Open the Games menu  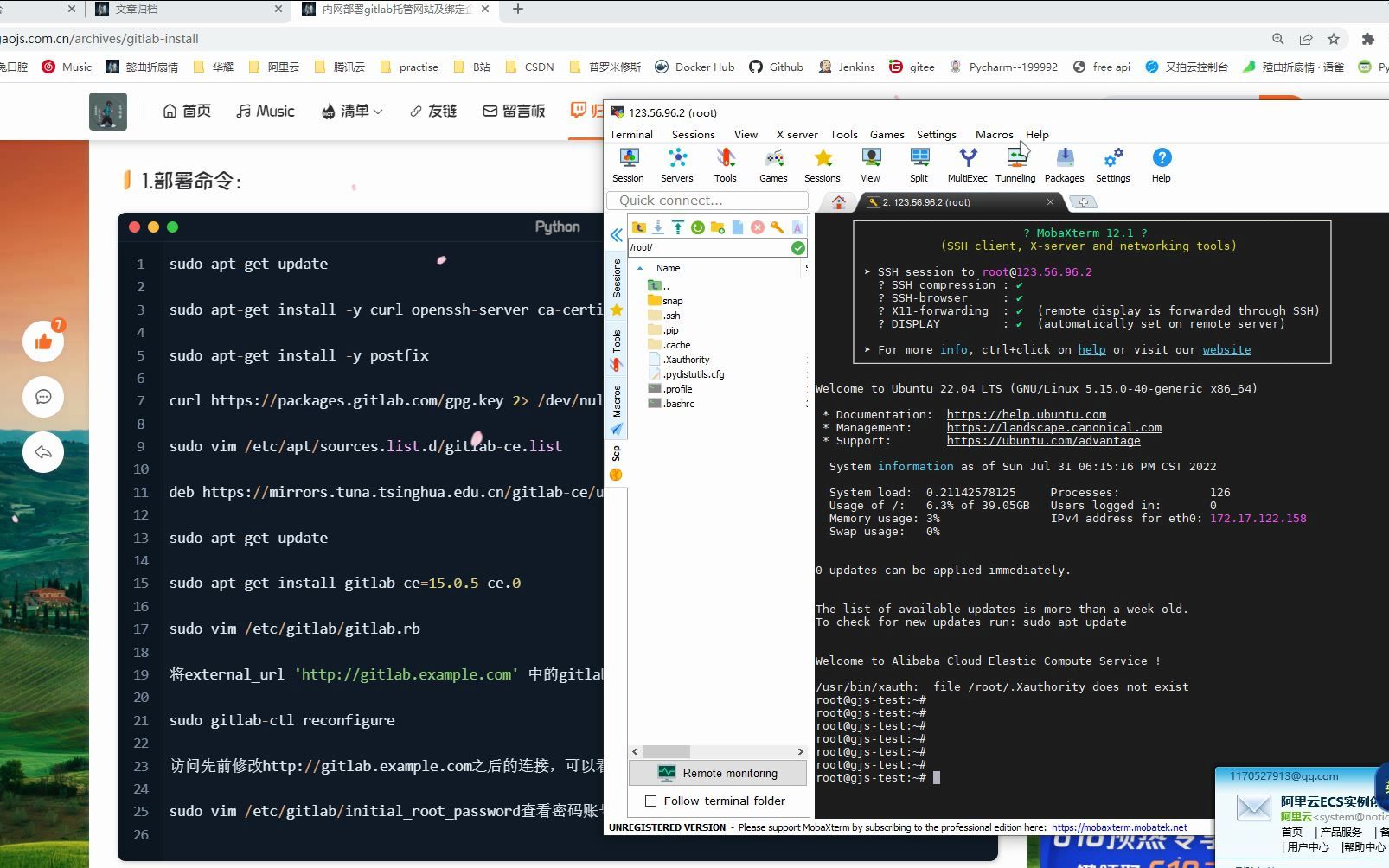pos(887,135)
